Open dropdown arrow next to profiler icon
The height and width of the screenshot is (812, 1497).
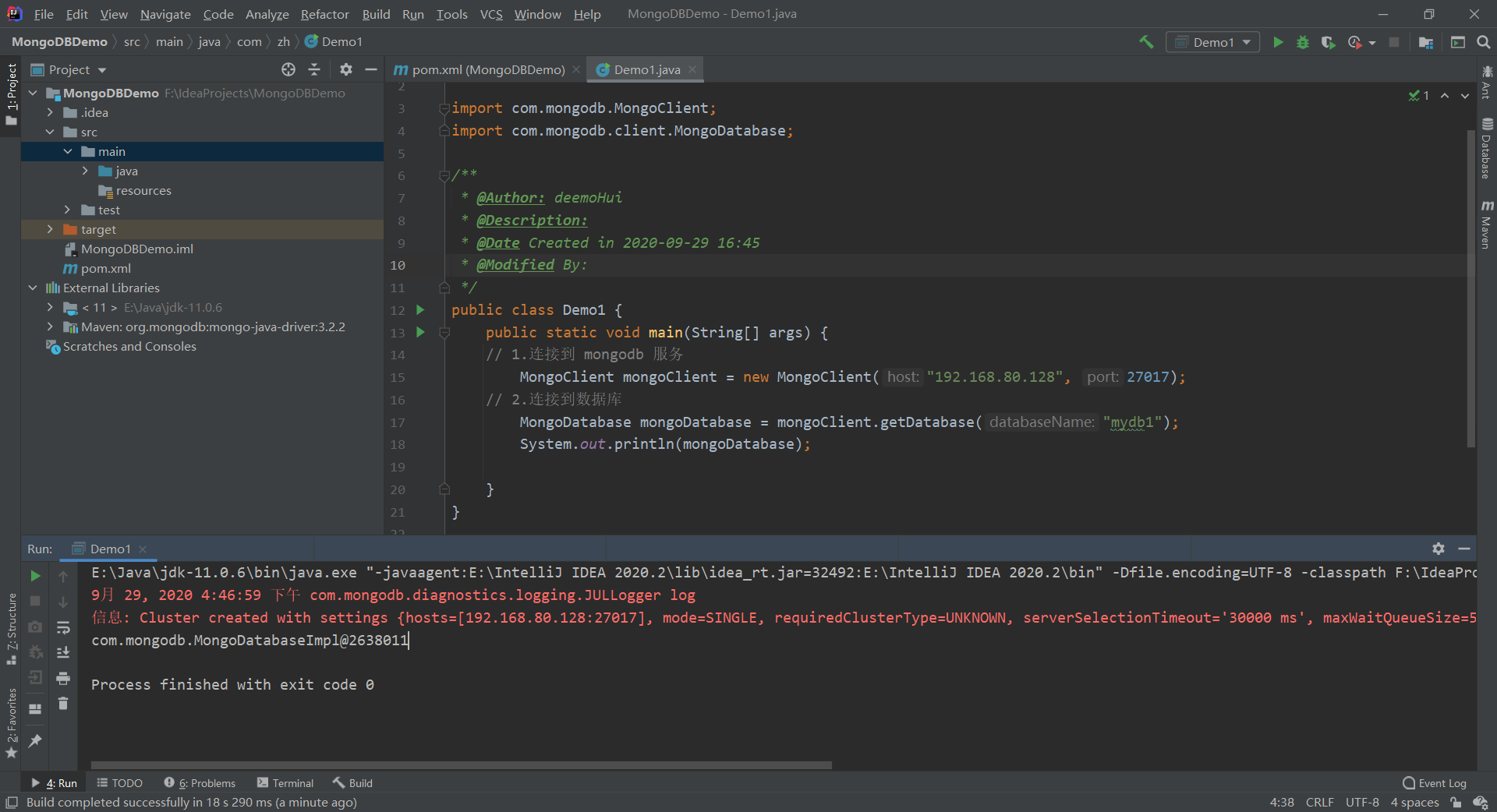pos(1372,43)
